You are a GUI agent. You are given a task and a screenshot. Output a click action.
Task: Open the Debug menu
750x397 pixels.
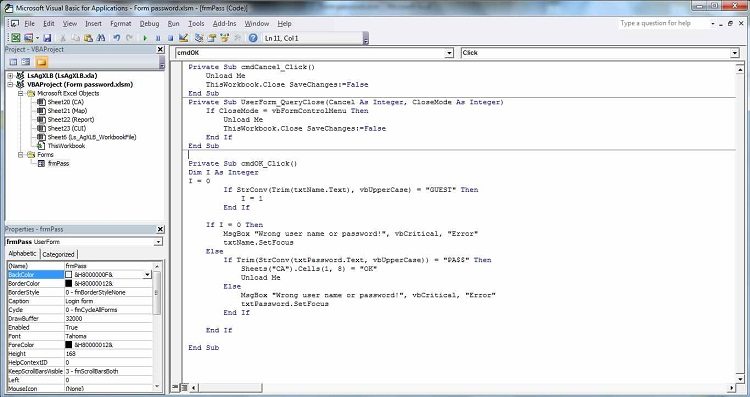(x=149, y=23)
